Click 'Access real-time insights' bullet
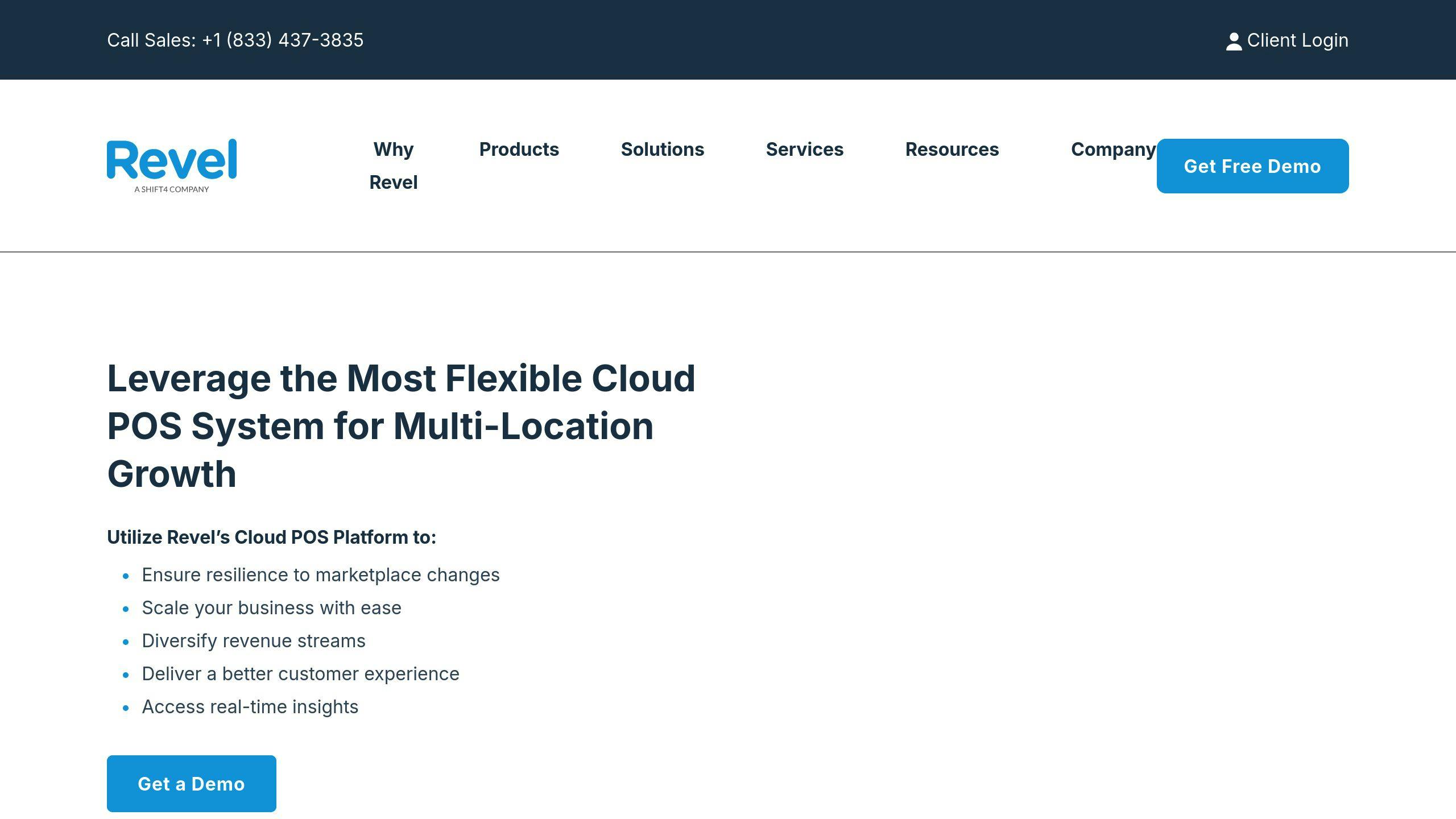Viewport: 1456px width, 819px height. 250,707
